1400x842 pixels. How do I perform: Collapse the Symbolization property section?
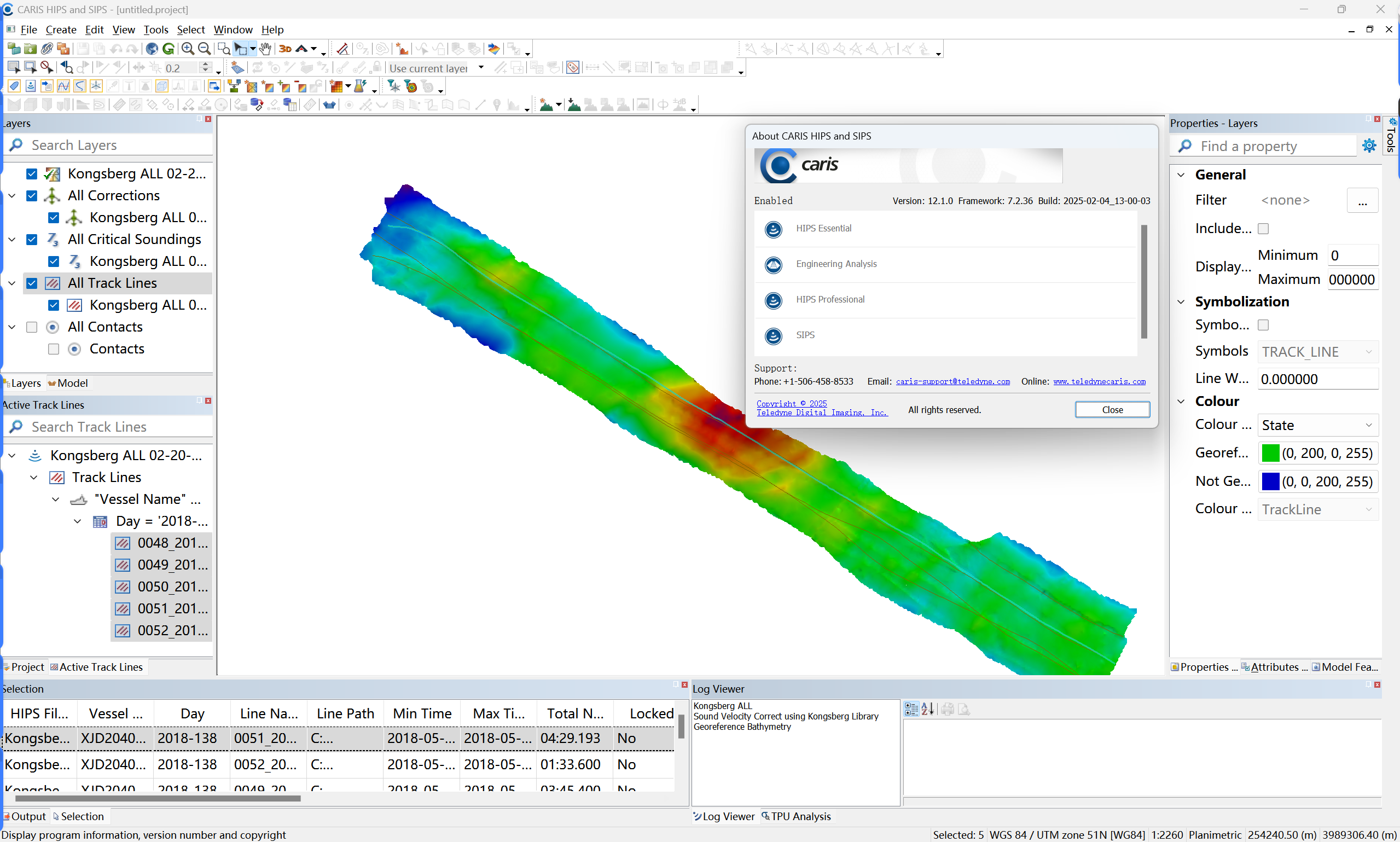(x=1181, y=302)
